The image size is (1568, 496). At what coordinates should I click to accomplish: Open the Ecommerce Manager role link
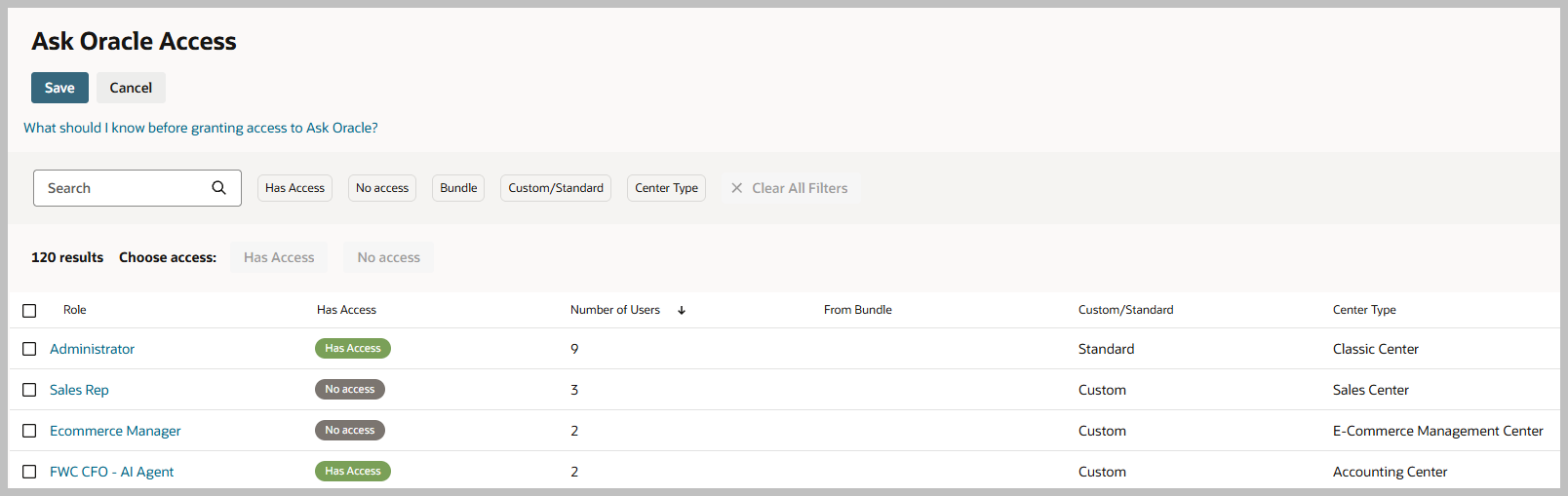coord(115,431)
